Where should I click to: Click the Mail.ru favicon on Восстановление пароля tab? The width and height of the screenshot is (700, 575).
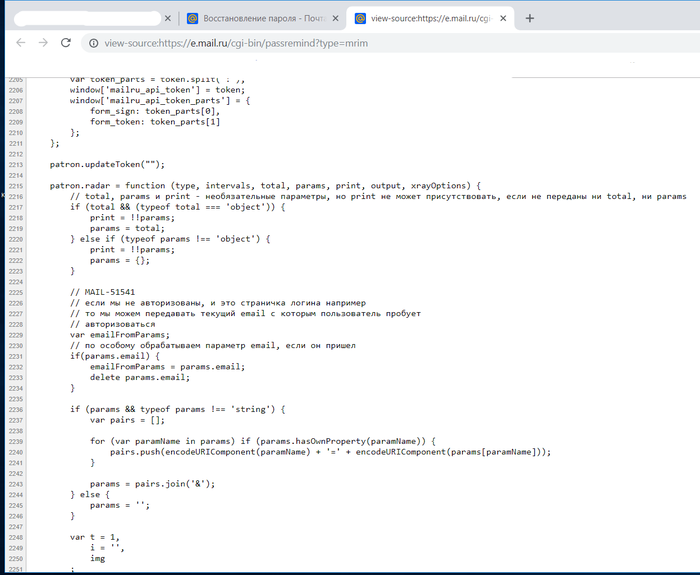pyautogui.click(x=192, y=18)
